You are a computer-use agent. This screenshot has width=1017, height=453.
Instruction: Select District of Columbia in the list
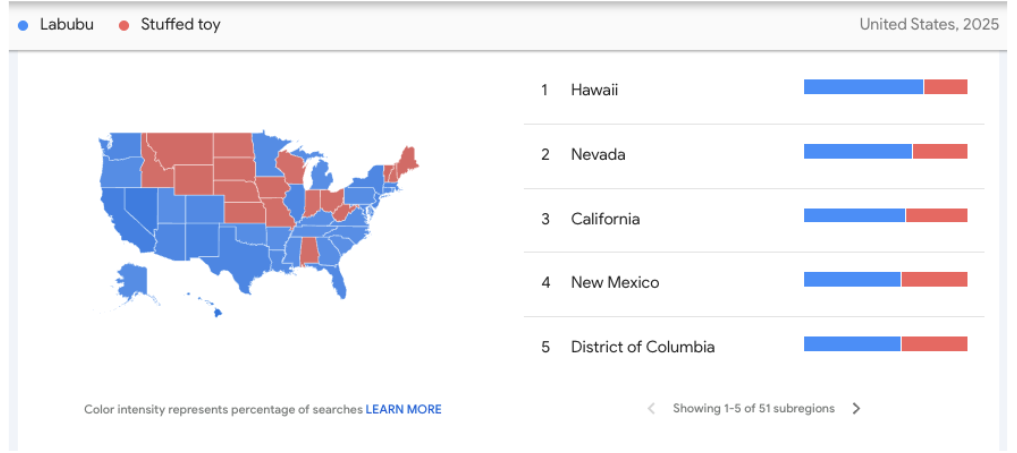coord(642,347)
